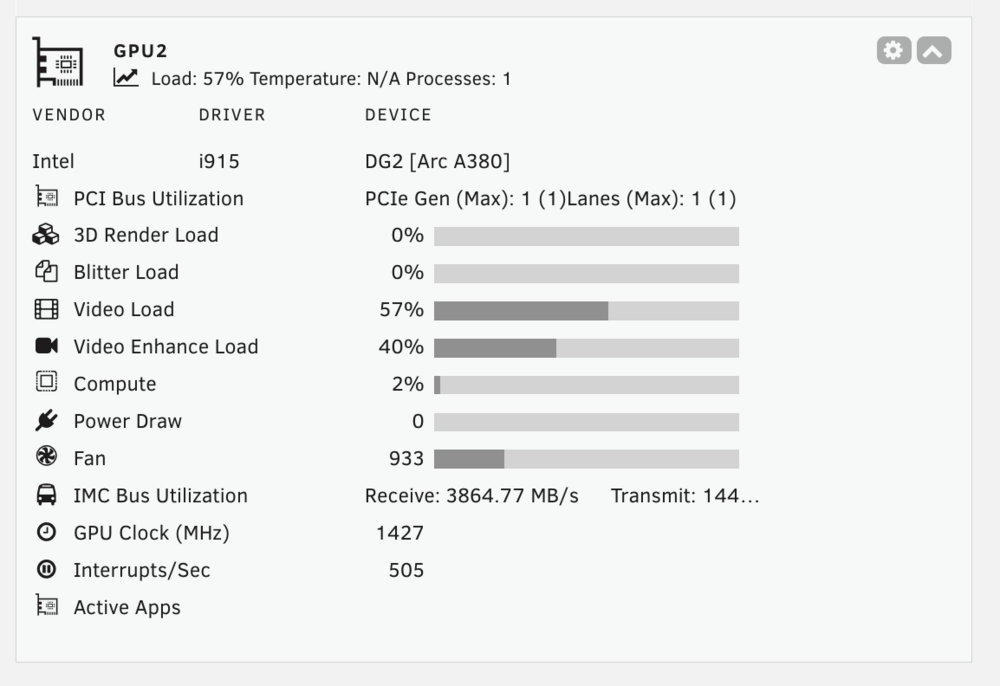Click the Fan icon

[x=47, y=456]
